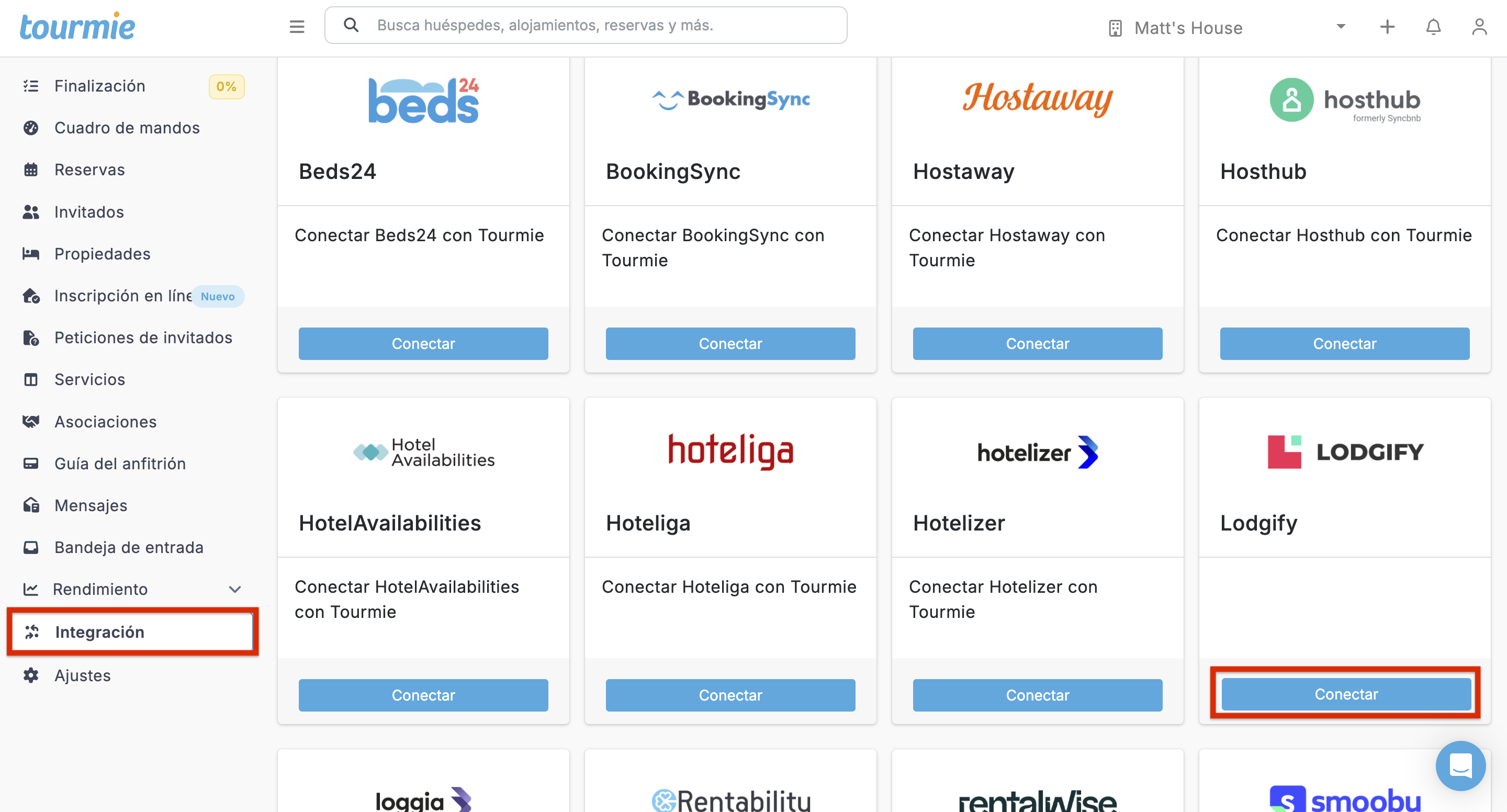Click the Ajustes gear icon
The image size is (1507, 812).
(x=31, y=675)
